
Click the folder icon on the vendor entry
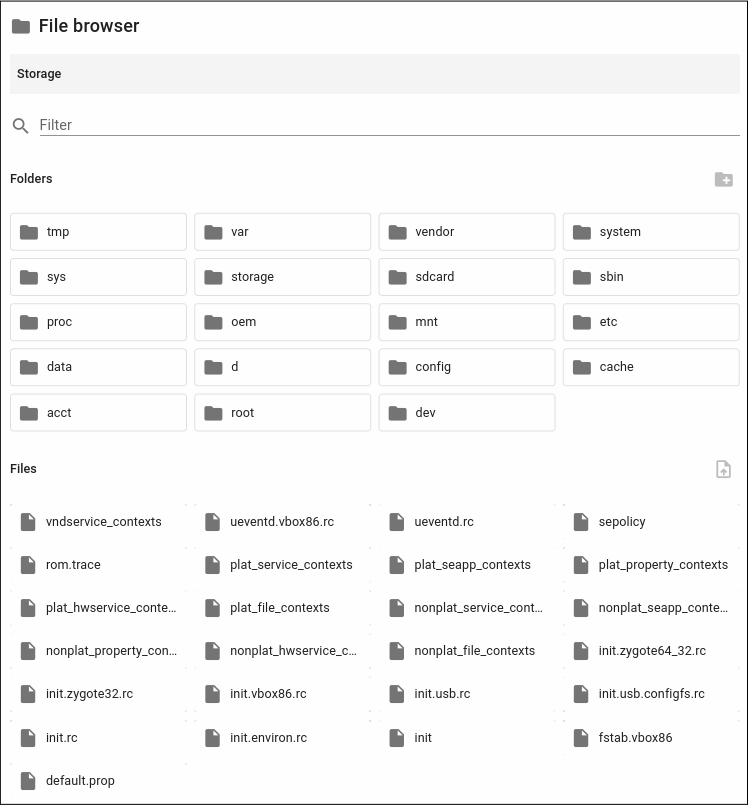click(x=397, y=231)
